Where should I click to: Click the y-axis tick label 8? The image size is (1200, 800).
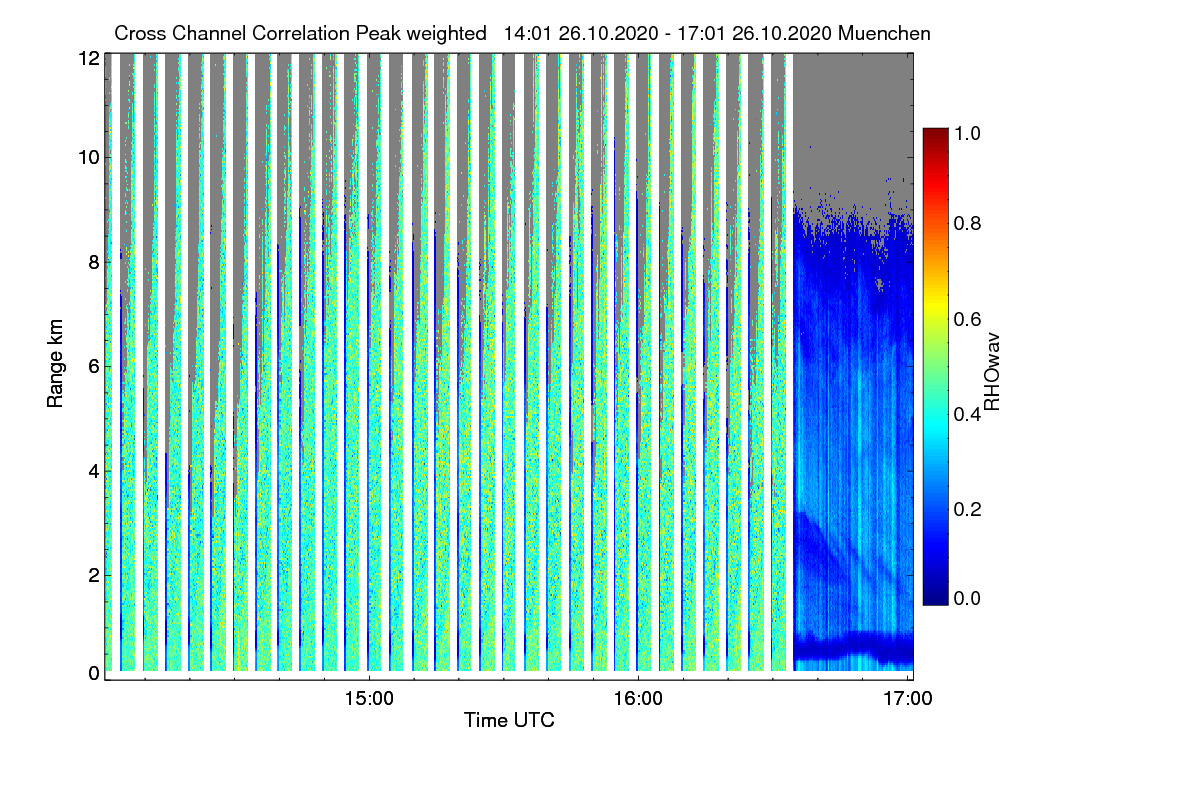(94, 262)
